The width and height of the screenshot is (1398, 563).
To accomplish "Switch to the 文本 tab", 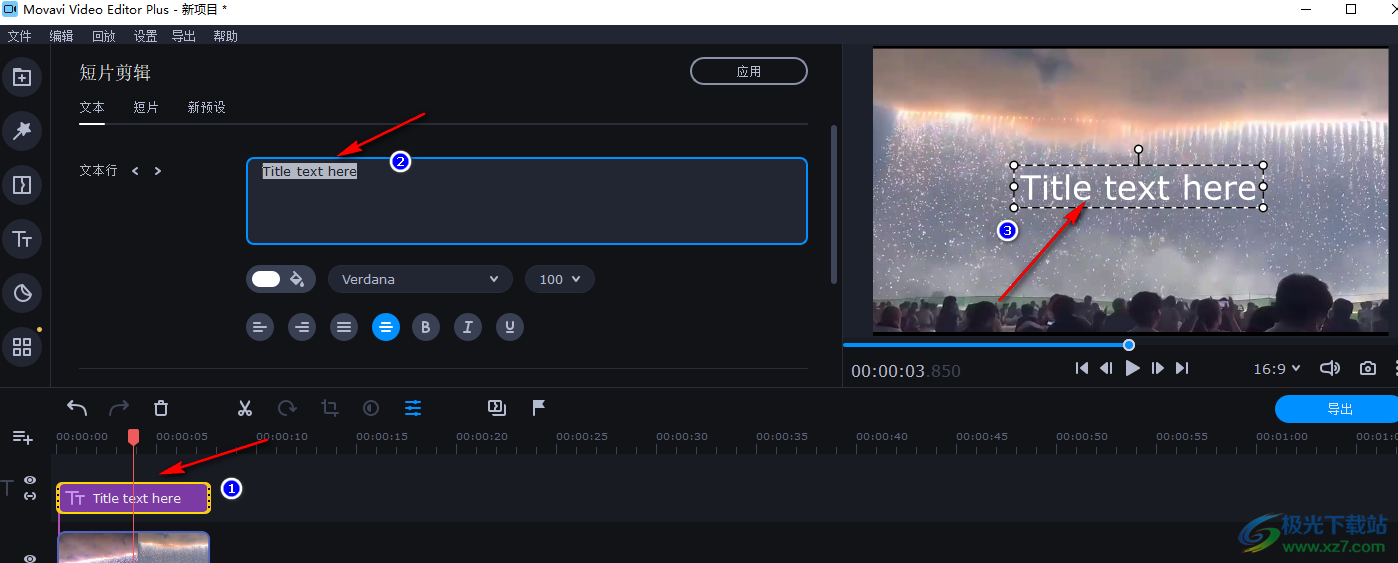I will (x=92, y=107).
